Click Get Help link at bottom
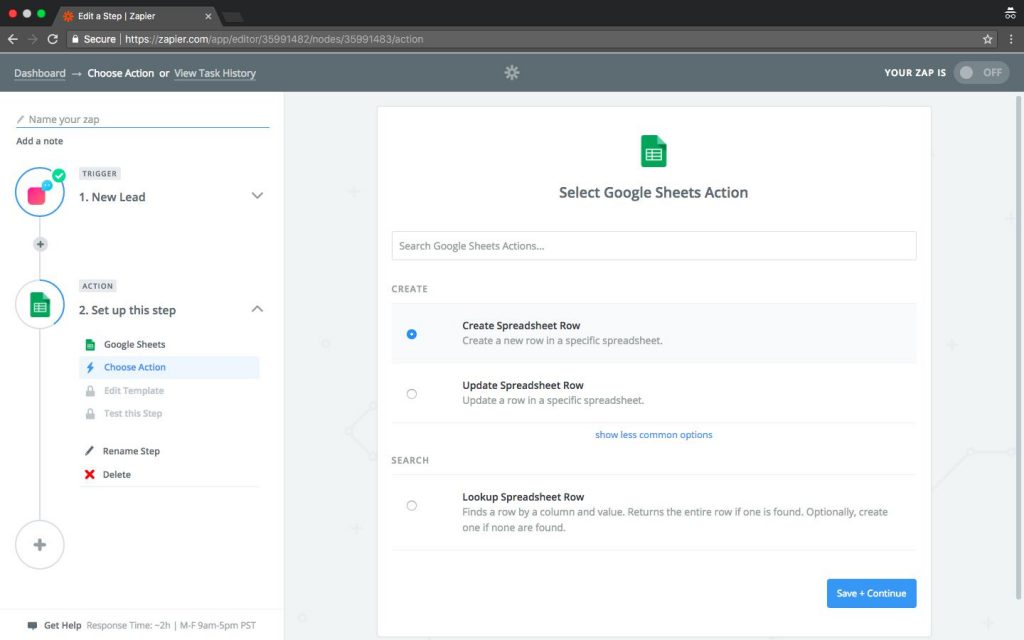Viewport: 1024px width, 640px height. 63,626
